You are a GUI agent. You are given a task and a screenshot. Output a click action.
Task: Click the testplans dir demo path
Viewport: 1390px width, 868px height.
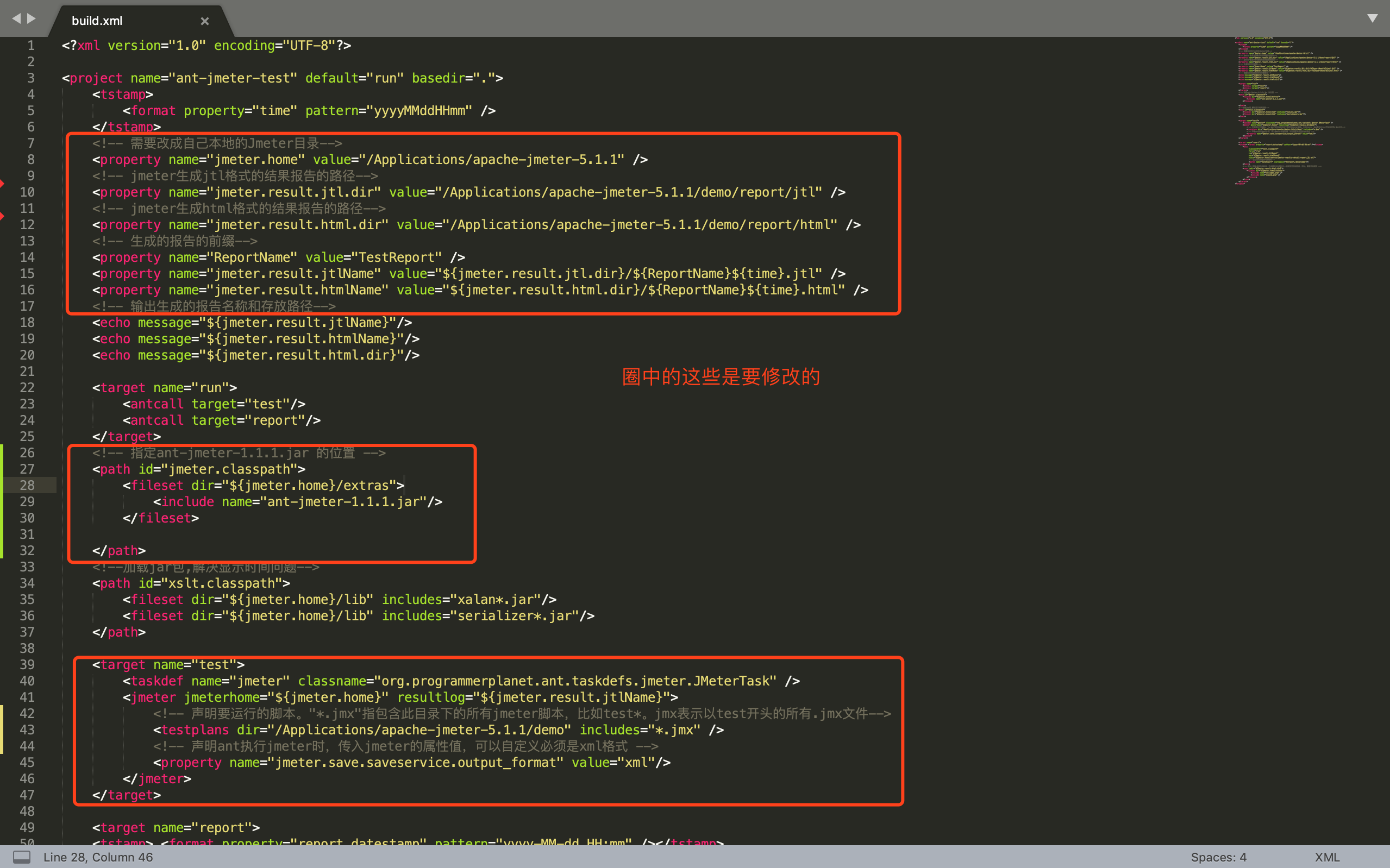(x=423, y=729)
